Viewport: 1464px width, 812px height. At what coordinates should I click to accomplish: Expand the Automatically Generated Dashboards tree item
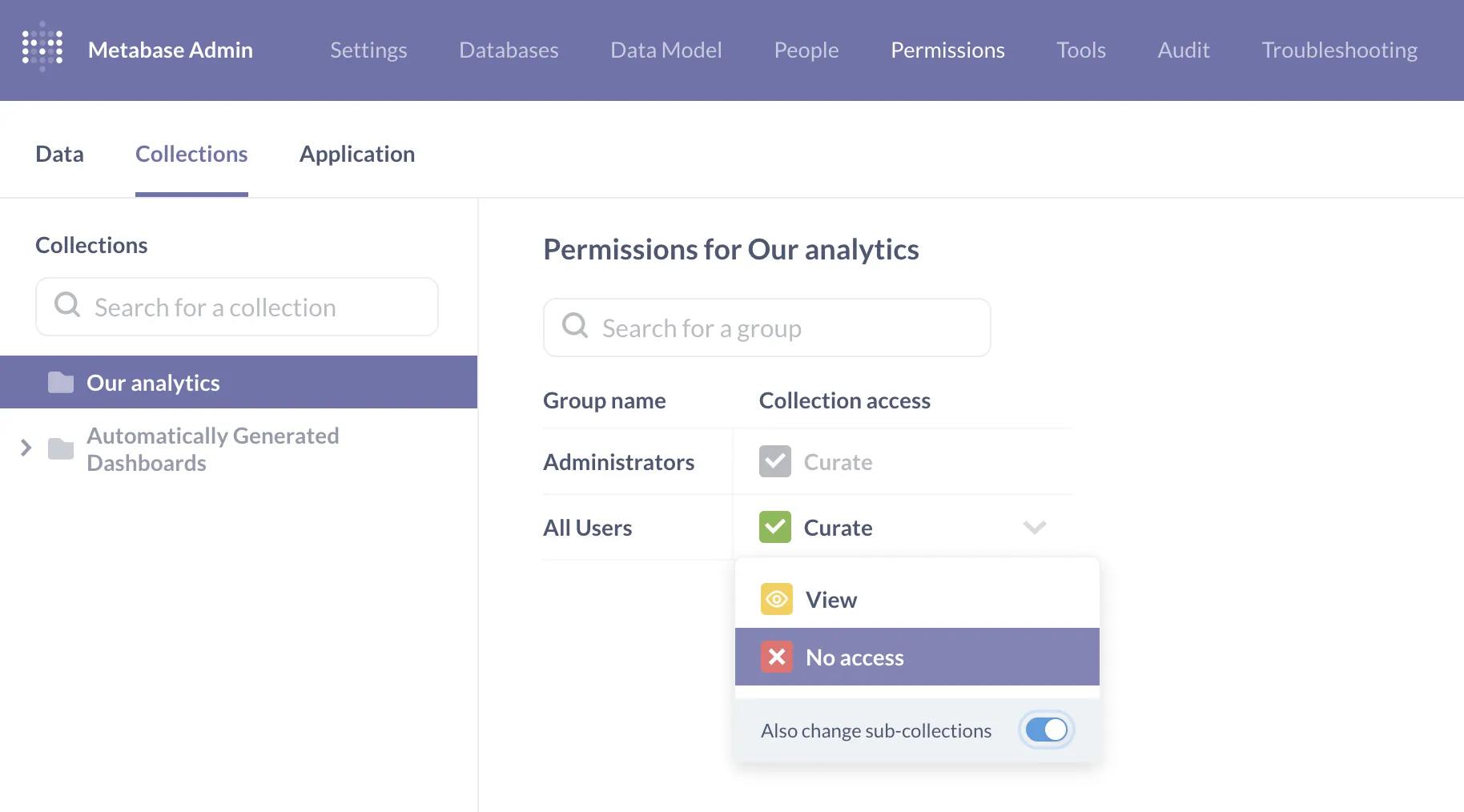[x=26, y=448]
